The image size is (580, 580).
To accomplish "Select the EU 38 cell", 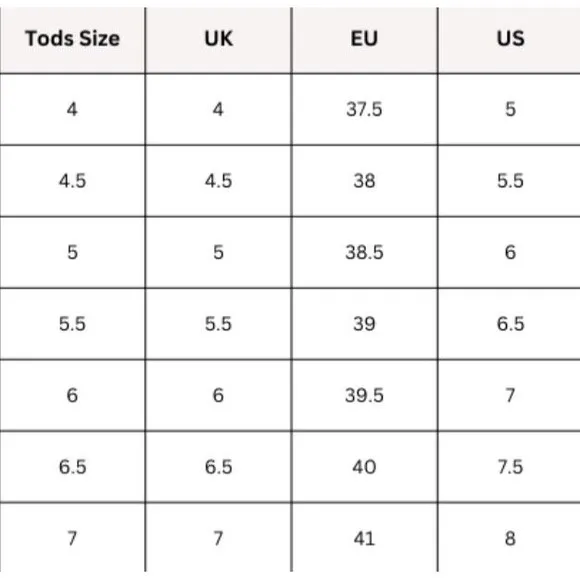I will pos(364,181).
